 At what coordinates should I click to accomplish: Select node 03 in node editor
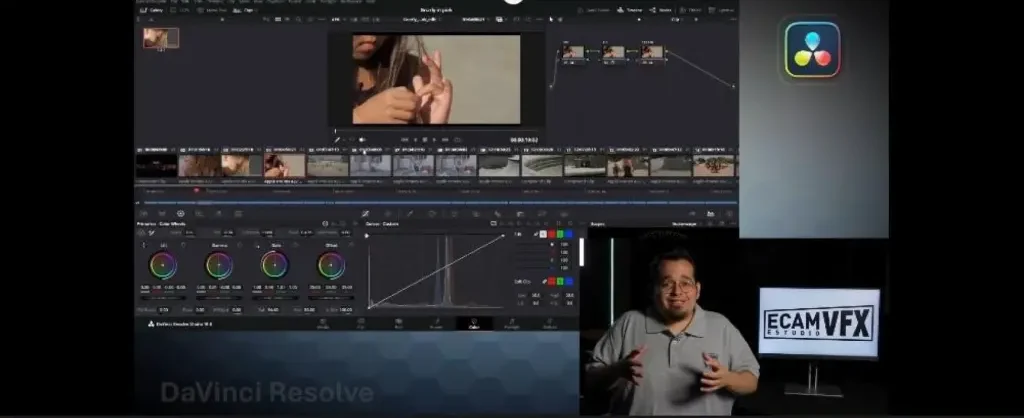coord(652,52)
